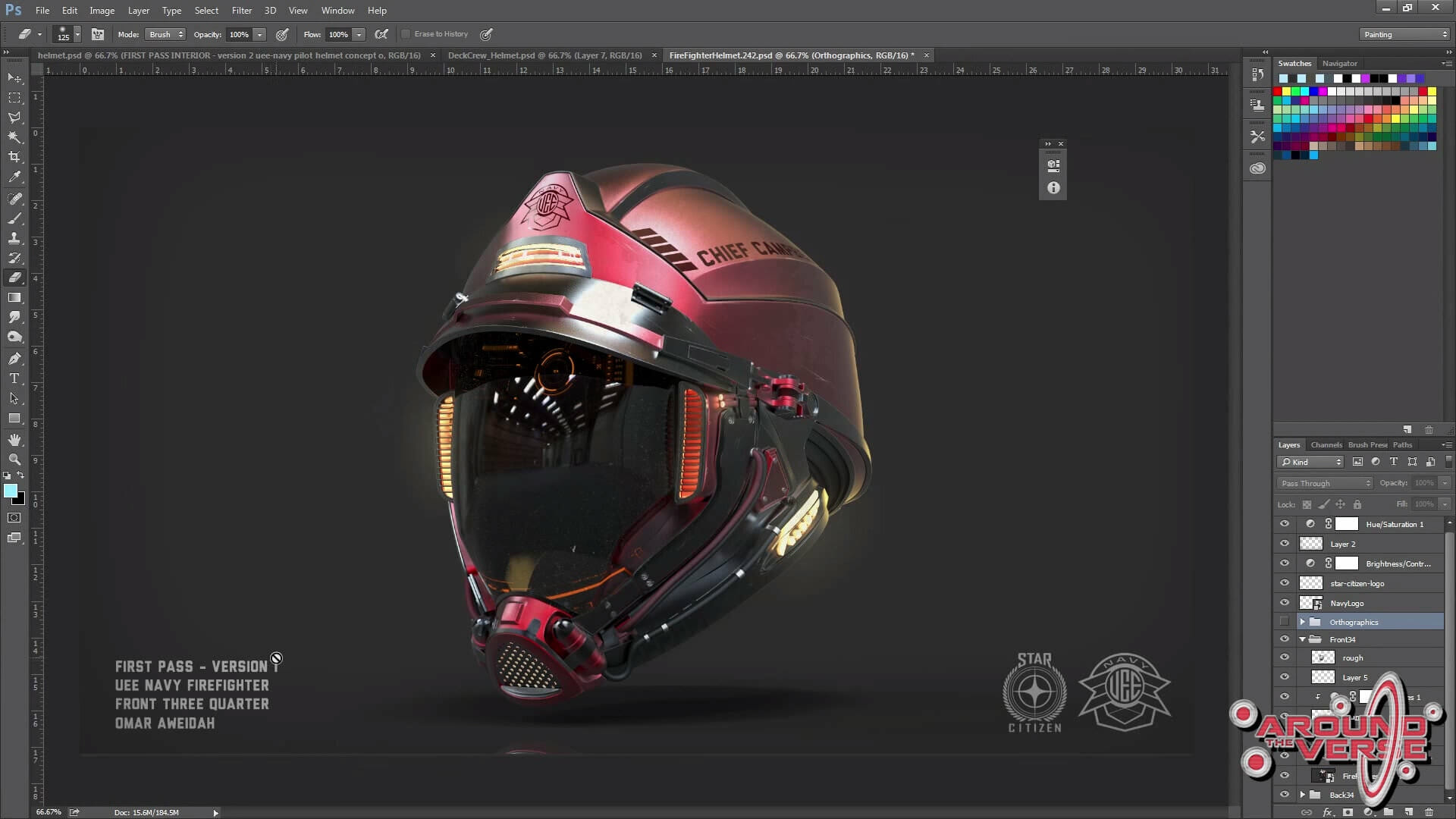The height and width of the screenshot is (819, 1456).
Task: Open the Painting workspace dropdown
Action: tap(1404, 34)
